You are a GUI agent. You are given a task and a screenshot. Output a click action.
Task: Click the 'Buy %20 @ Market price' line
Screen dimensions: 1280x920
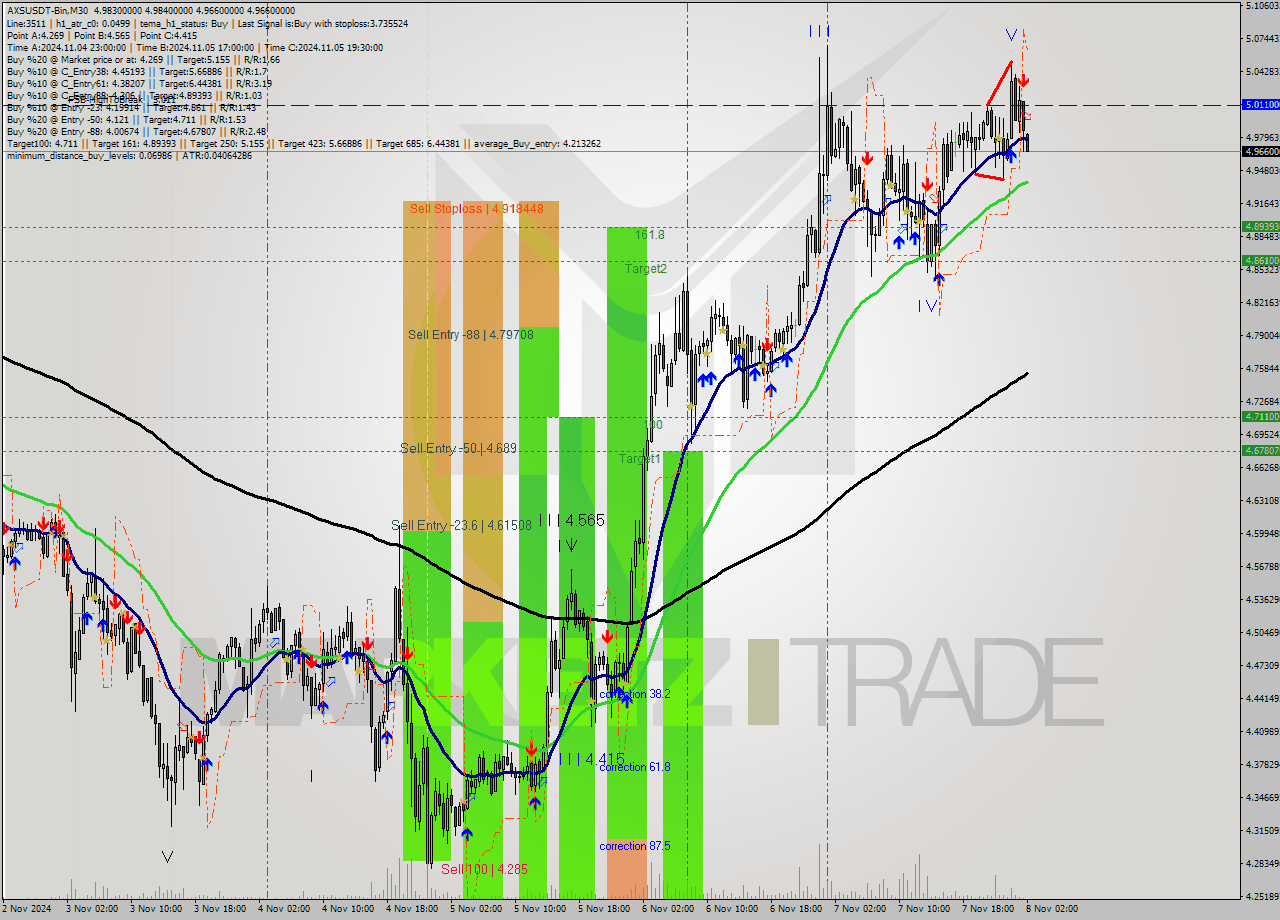point(143,59)
